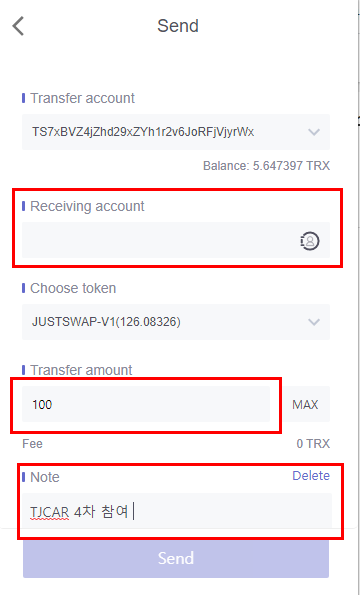
Task: Click the Receiving account heading
Action: pos(87,206)
